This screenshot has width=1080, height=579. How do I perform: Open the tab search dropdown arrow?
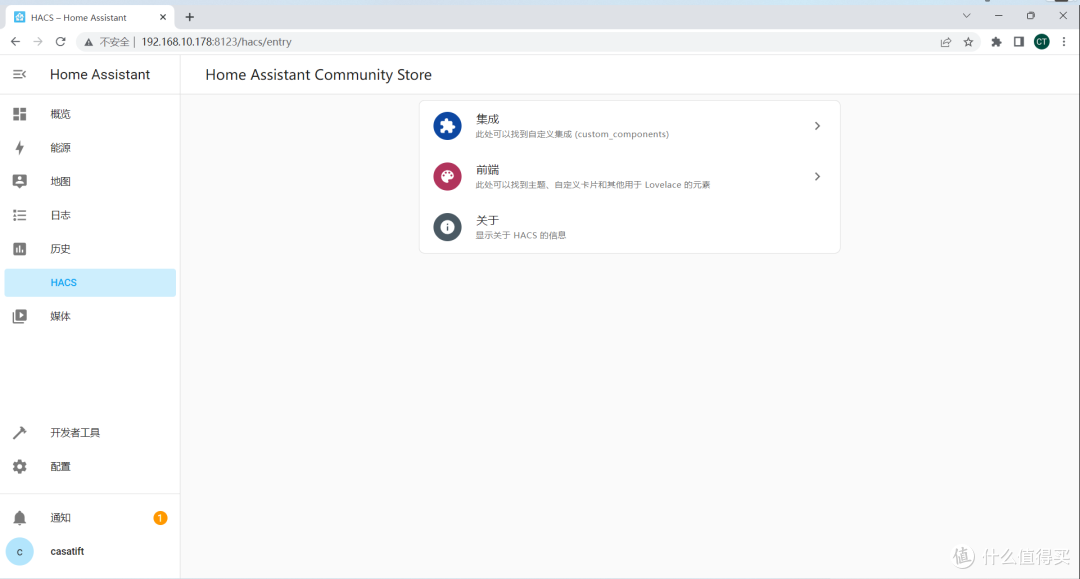coord(966,16)
